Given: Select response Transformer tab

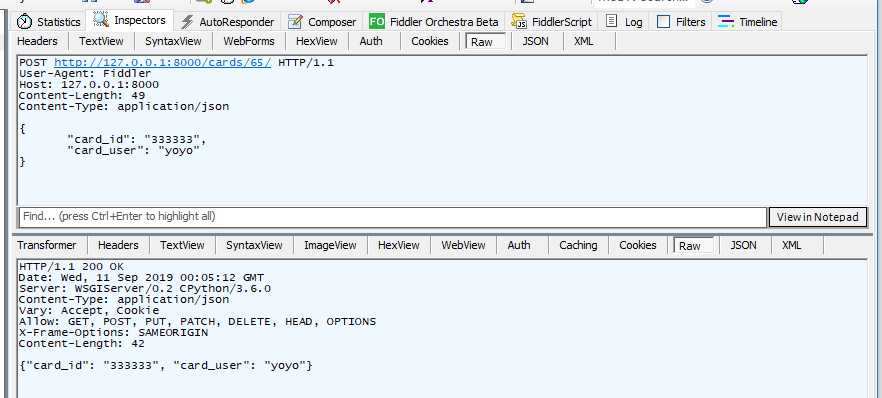Looking at the screenshot, I should tap(47, 245).
